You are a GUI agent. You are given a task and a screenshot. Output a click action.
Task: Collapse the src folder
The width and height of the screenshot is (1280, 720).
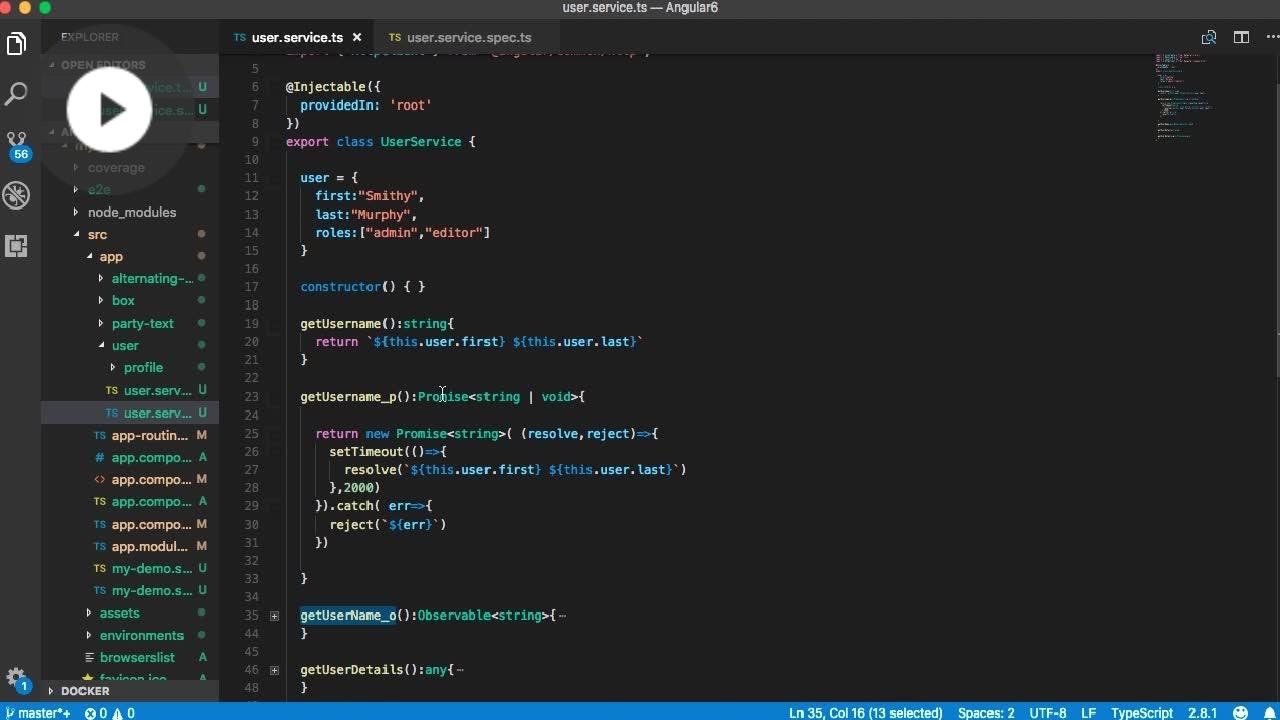coord(76,235)
